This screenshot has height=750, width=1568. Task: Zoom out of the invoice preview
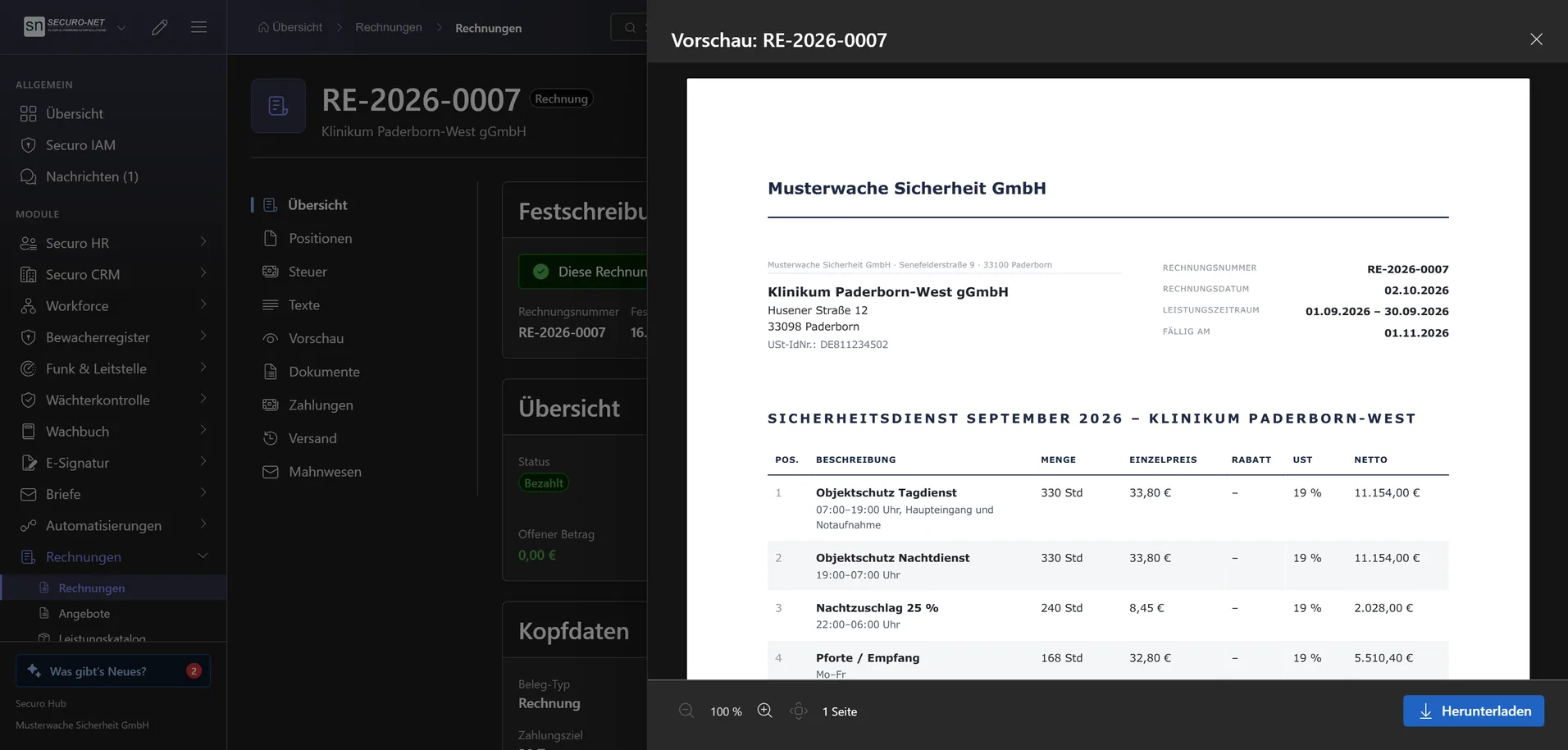(686, 711)
